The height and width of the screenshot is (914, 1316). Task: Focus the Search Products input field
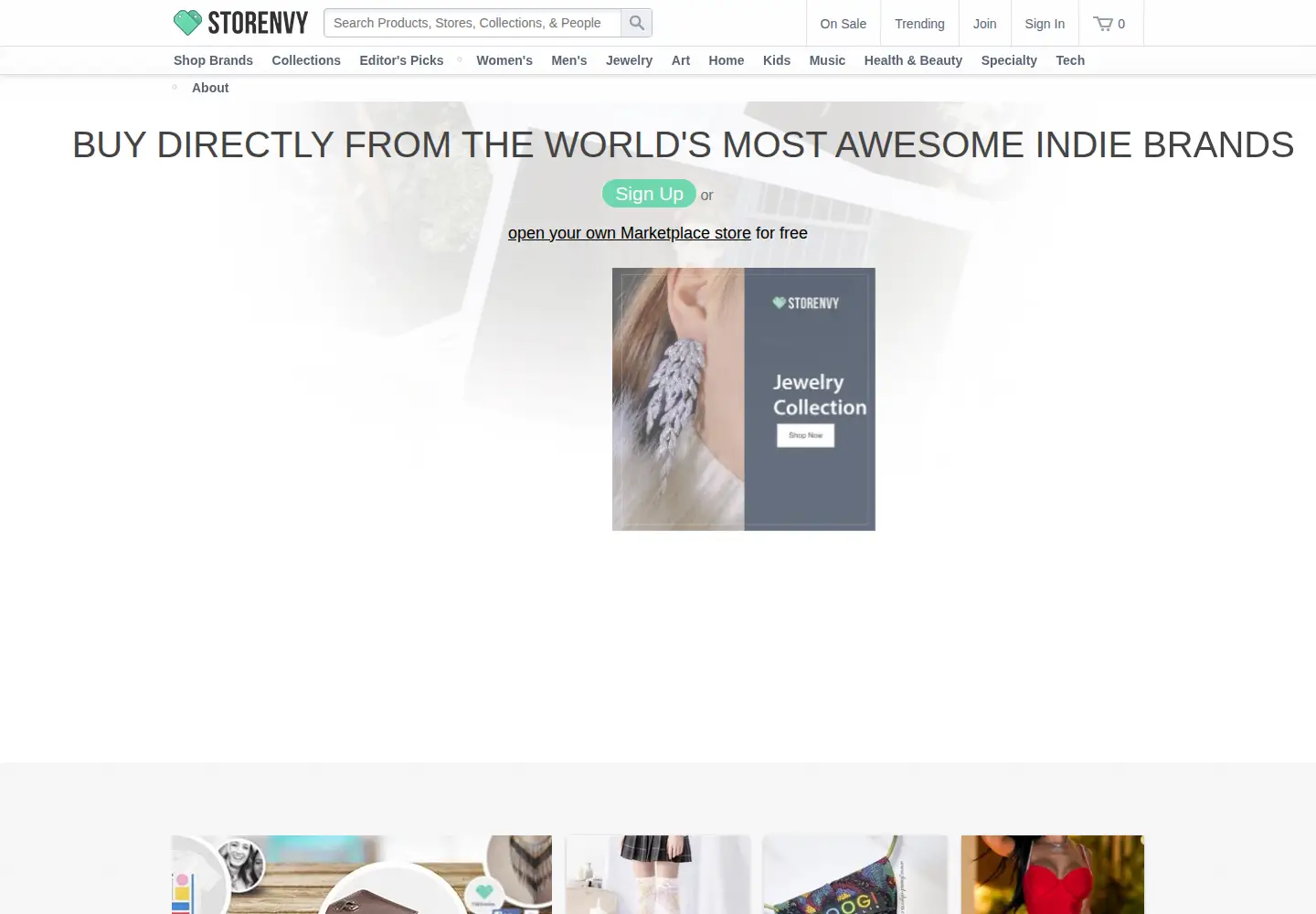[x=472, y=23]
